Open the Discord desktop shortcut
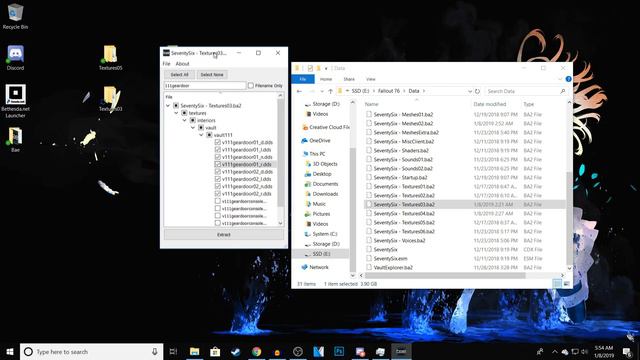The image size is (640, 360). tap(15, 58)
